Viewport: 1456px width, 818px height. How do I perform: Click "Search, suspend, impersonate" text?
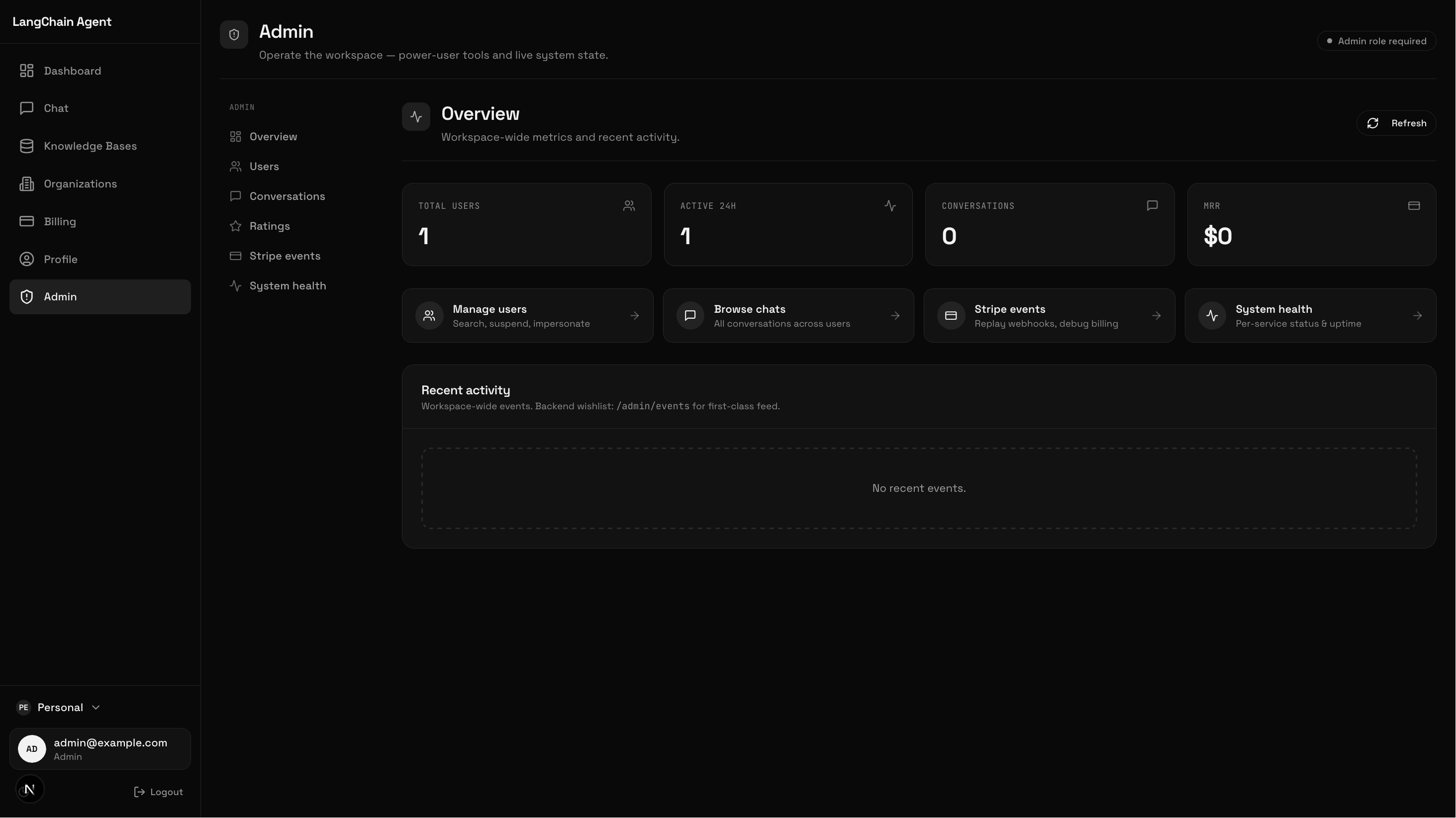(x=521, y=324)
